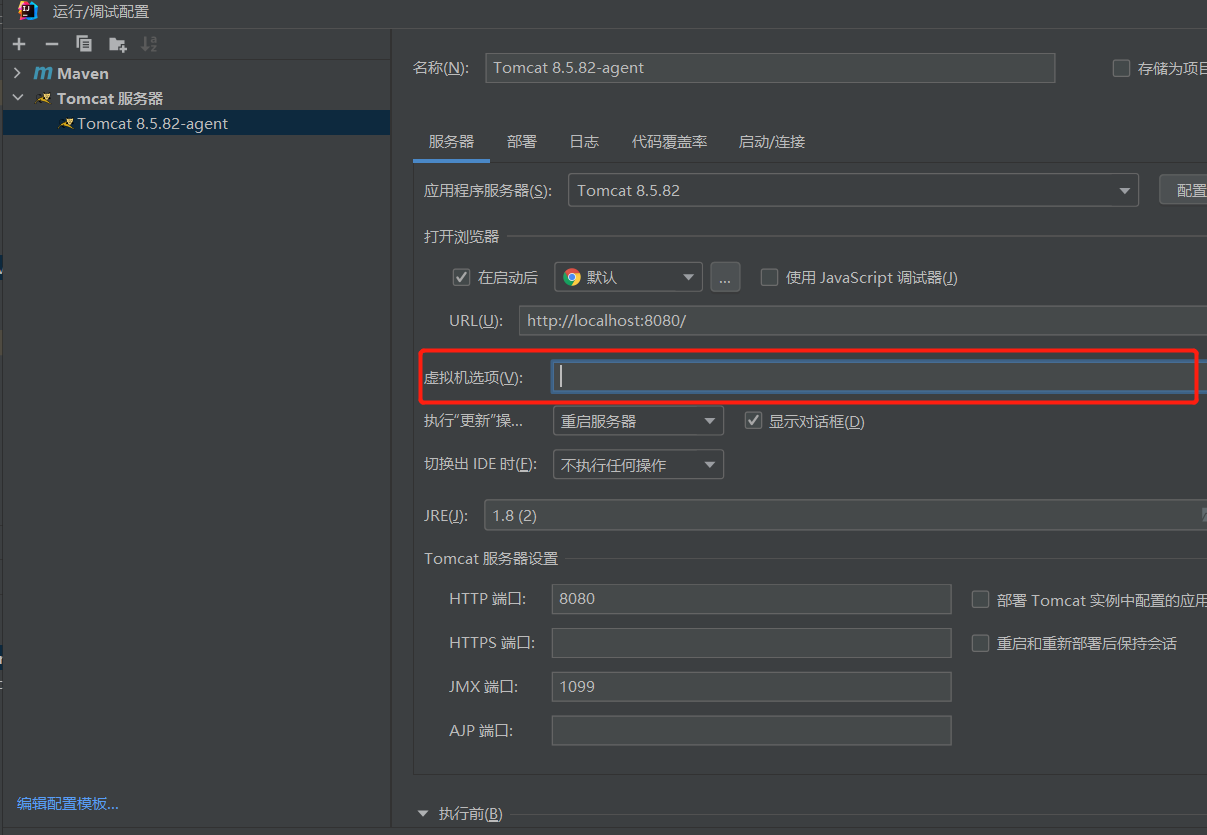Viewport: 1207px width, 835px height.
Task: Uncheck the 'After launch' (在启动后) checkbox
Action: (x=461, y=278)
